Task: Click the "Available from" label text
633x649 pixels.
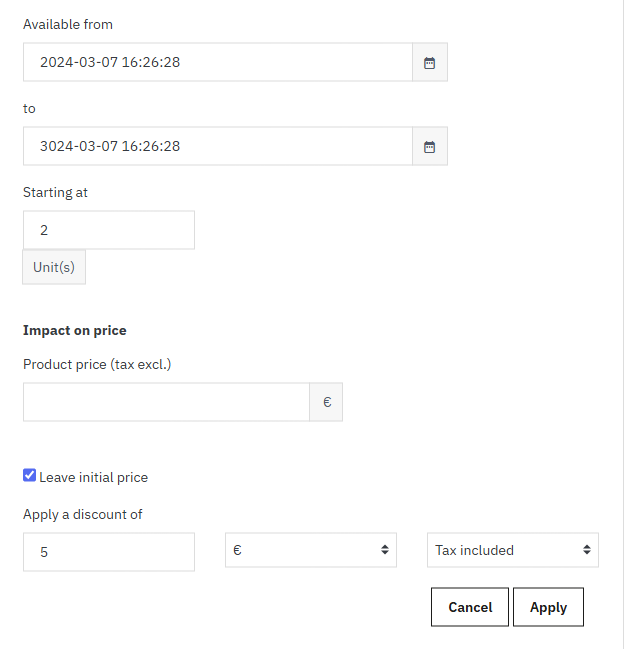Action: tap(68, 24)
